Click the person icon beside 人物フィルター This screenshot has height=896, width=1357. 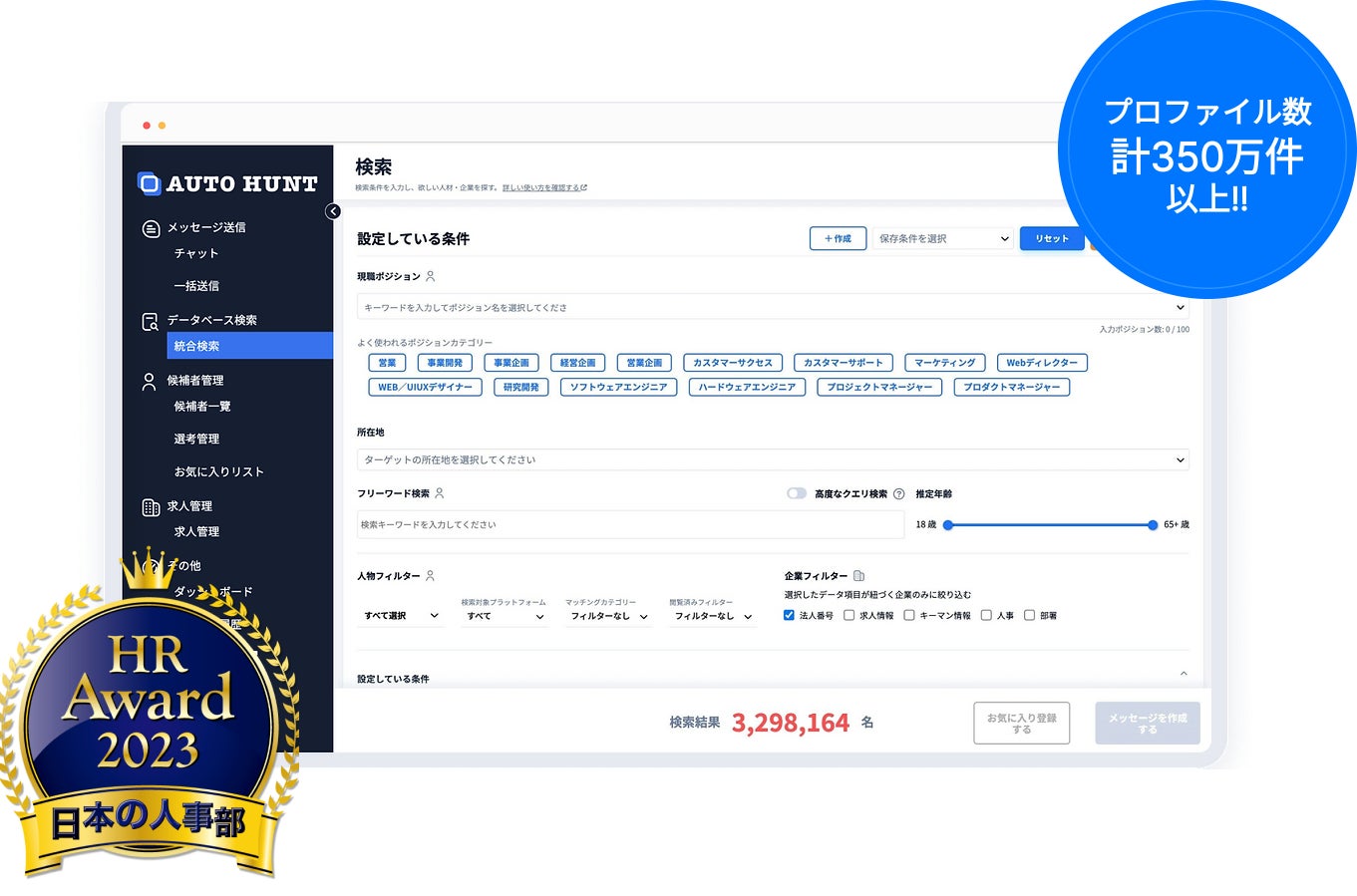[x=430, y=576]
